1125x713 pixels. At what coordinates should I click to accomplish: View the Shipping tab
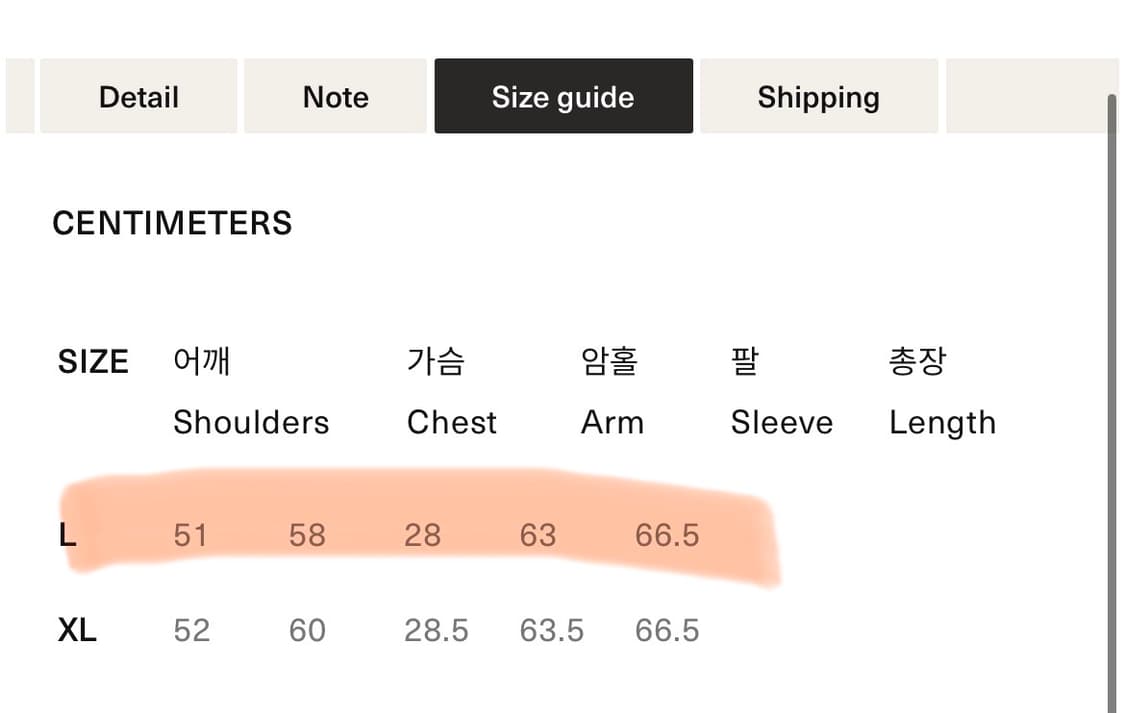819,96
